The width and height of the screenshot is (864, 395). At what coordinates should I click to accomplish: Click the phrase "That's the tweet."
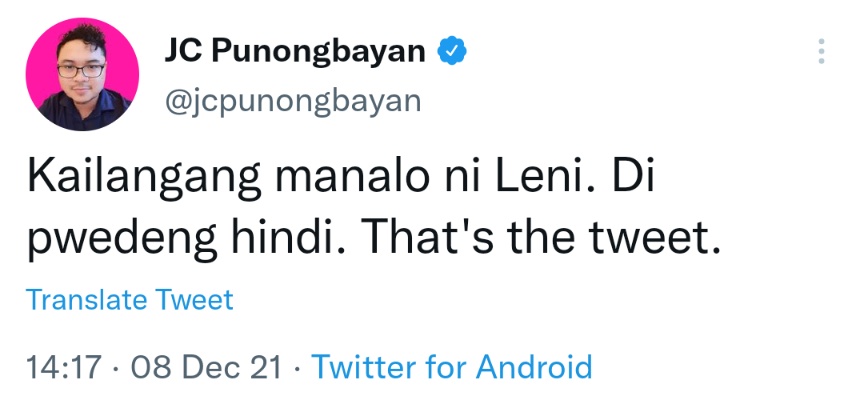click(x=544, y=239)
